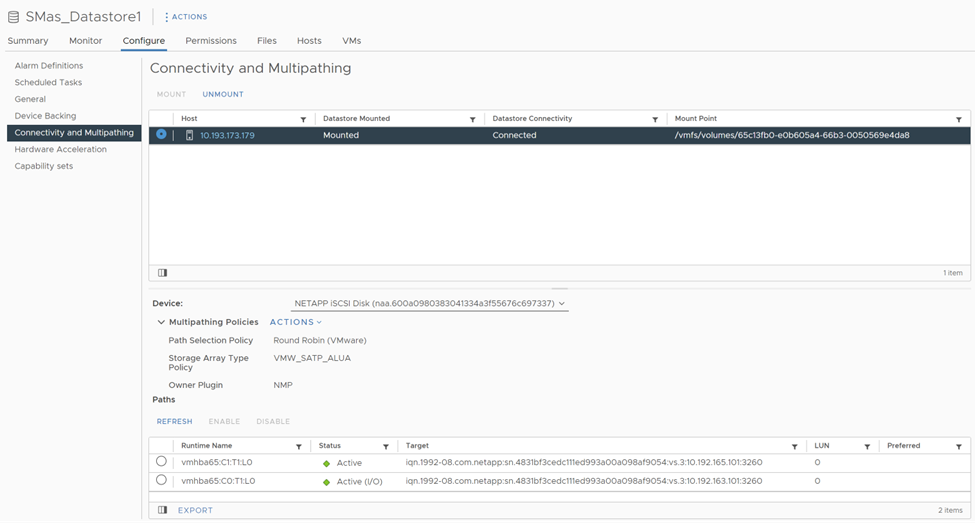The width and height of the screenshot is (975, 523).
Task: Collapse the Multipathing Policies section
Action: 161,322
